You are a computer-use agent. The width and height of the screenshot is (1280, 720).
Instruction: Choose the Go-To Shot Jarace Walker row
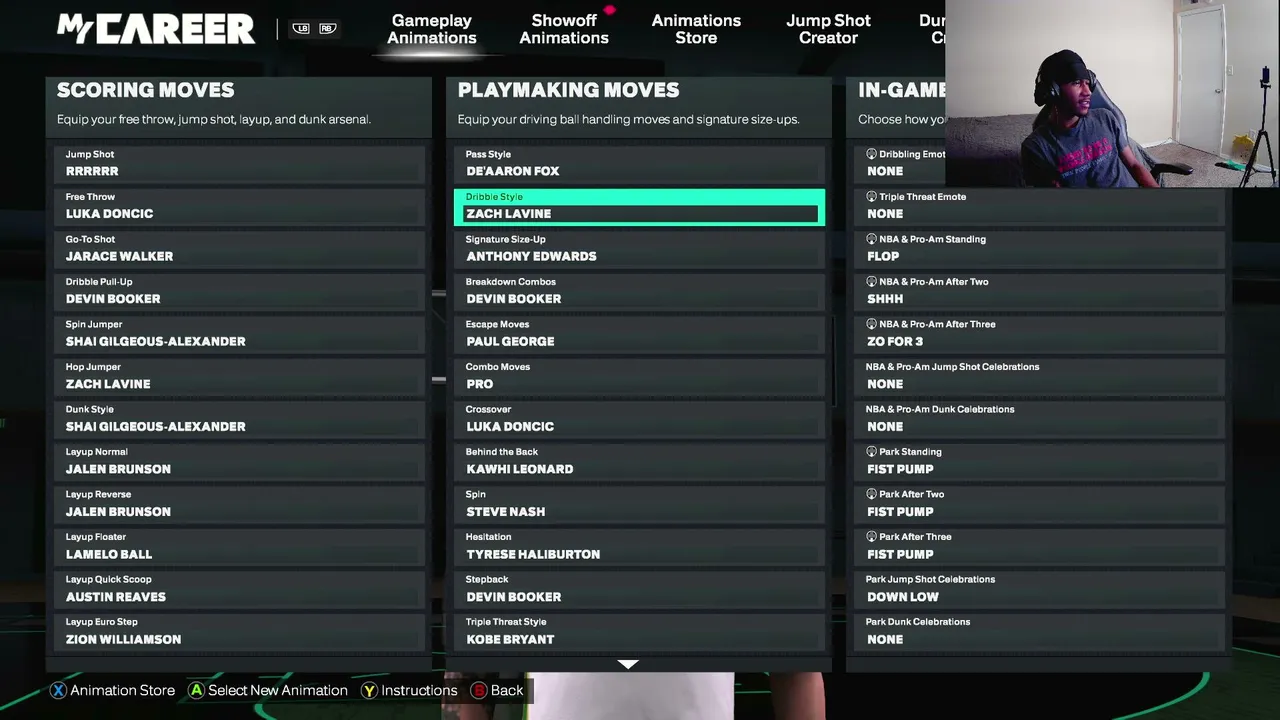pos(240,248)
